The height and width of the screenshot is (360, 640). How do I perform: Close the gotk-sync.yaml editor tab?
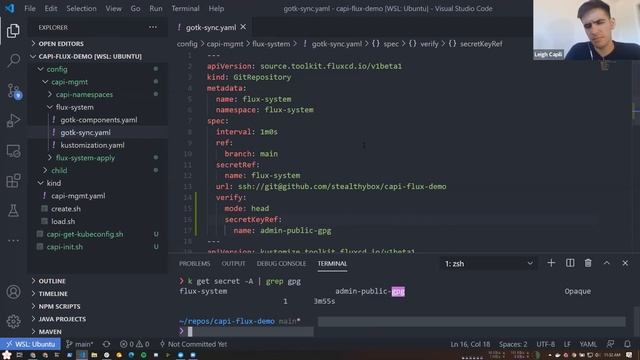[243, 27]
